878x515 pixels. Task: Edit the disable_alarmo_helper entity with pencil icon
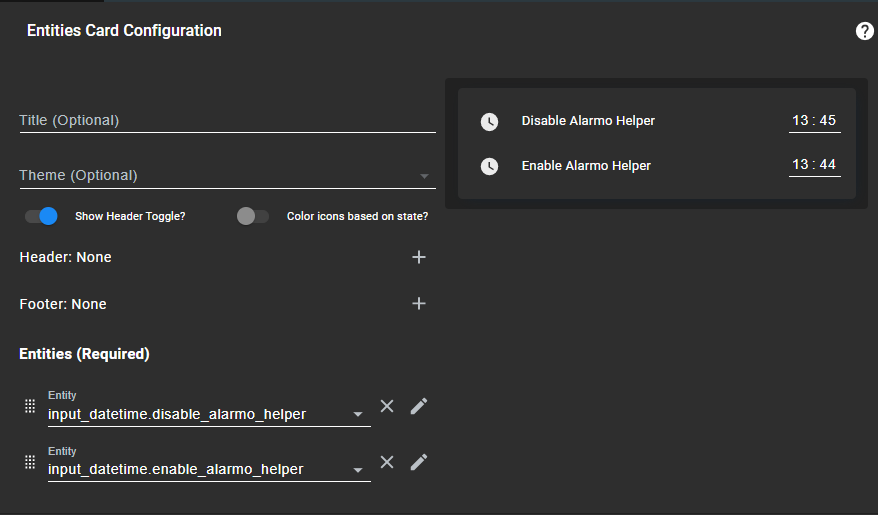click(x=419, y=406)
